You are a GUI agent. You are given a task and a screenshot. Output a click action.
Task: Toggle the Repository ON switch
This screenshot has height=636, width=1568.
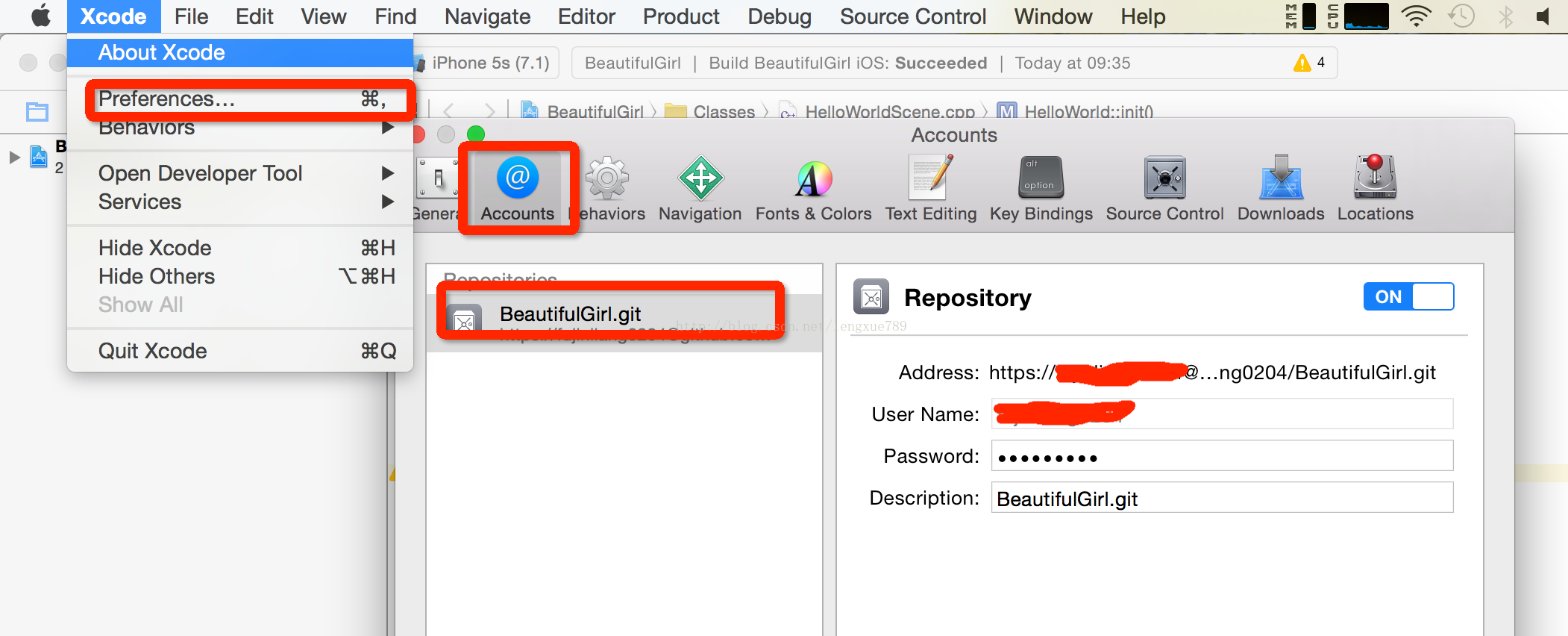click(1408, 296)
